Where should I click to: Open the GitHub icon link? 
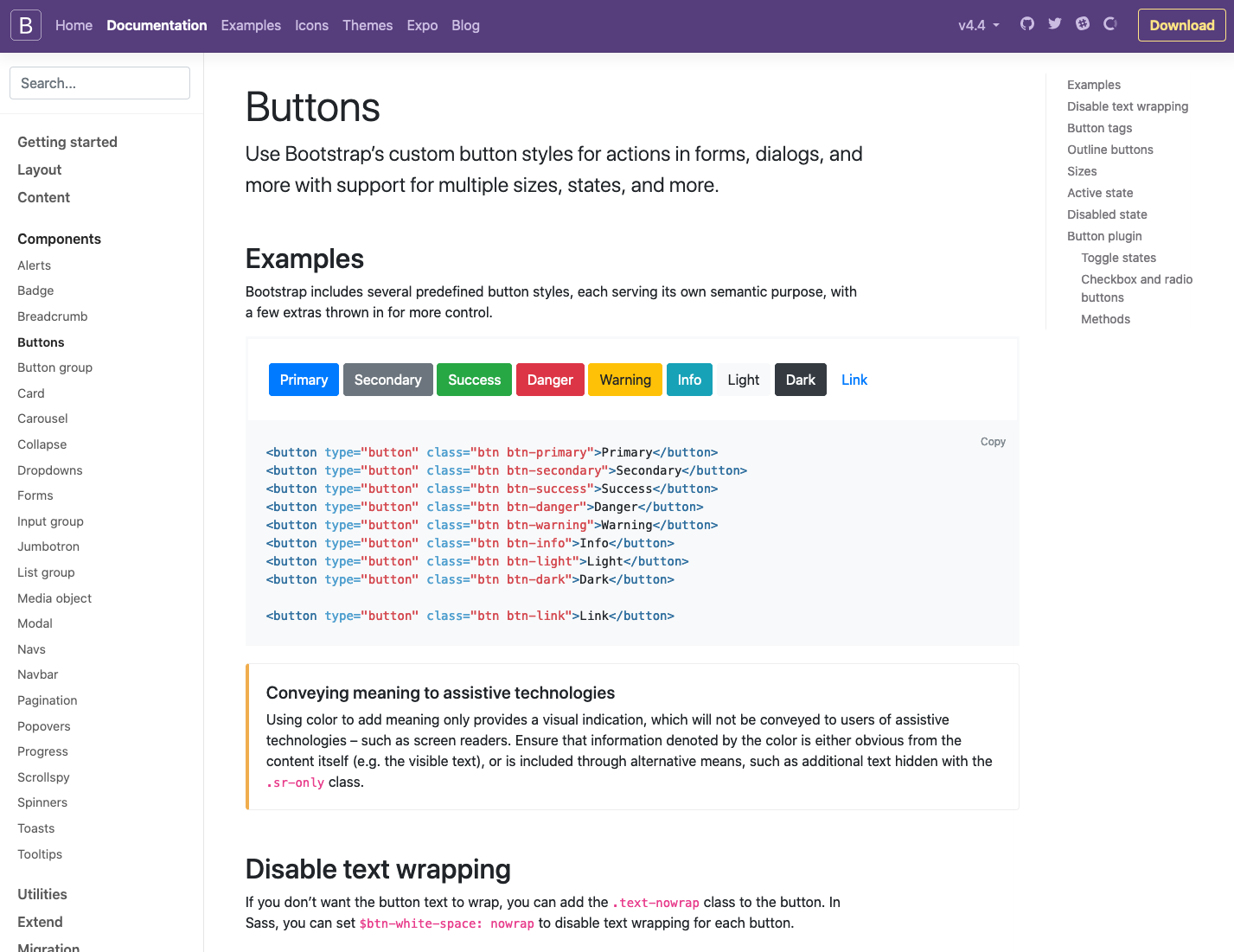tap(1027, 24)
